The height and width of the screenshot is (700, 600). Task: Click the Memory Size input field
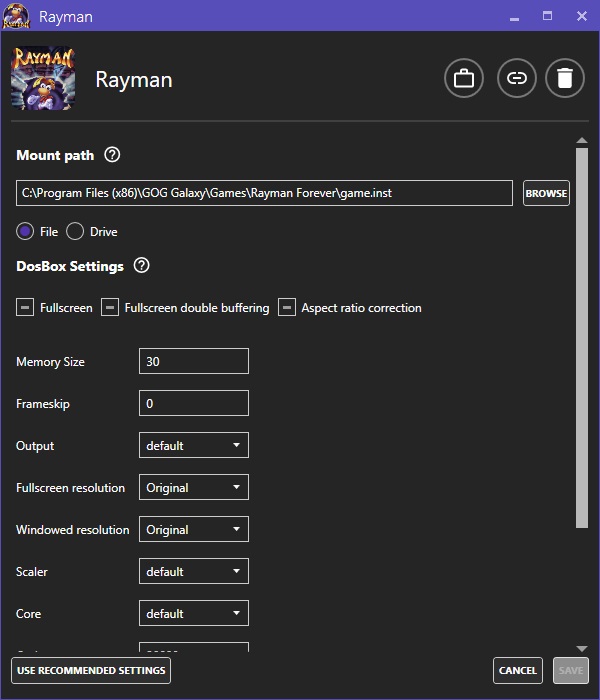(194, 361)
